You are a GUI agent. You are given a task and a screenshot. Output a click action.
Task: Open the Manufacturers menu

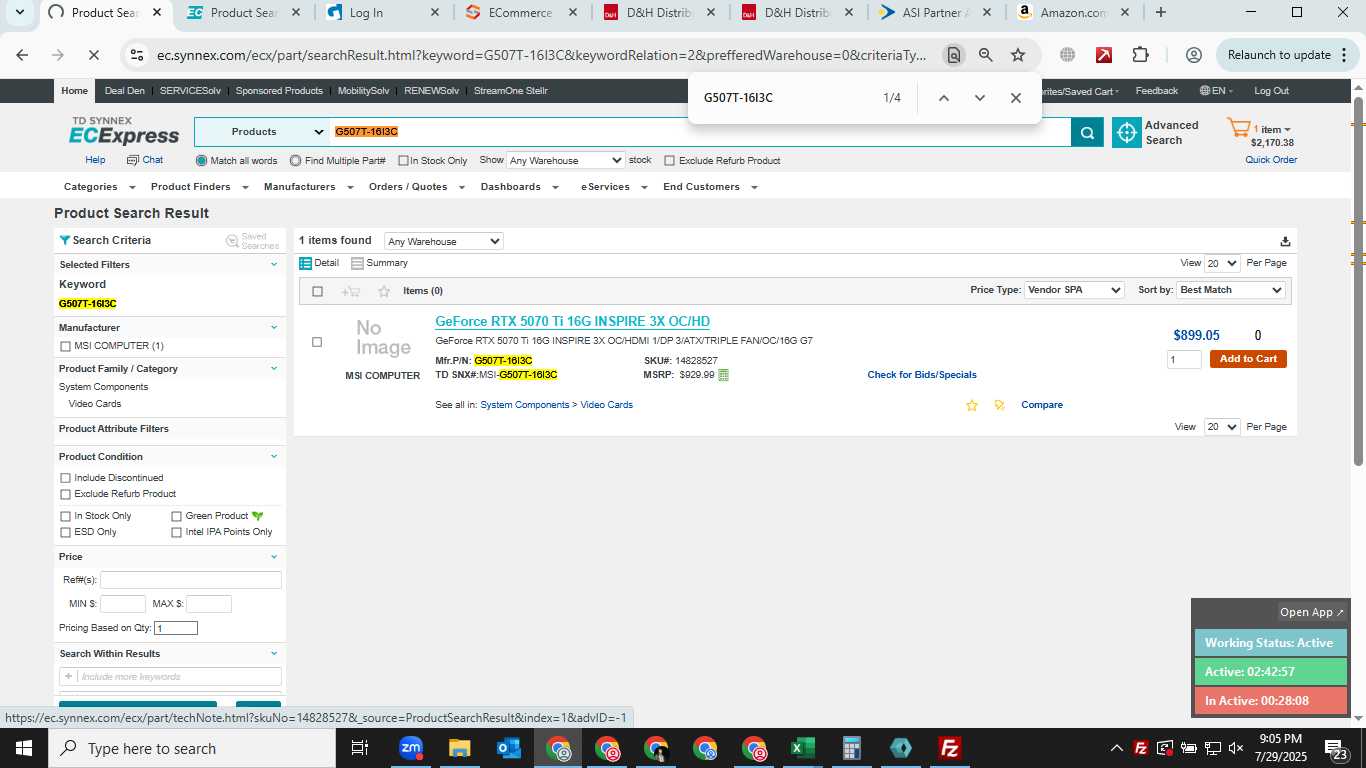[308, 187]
